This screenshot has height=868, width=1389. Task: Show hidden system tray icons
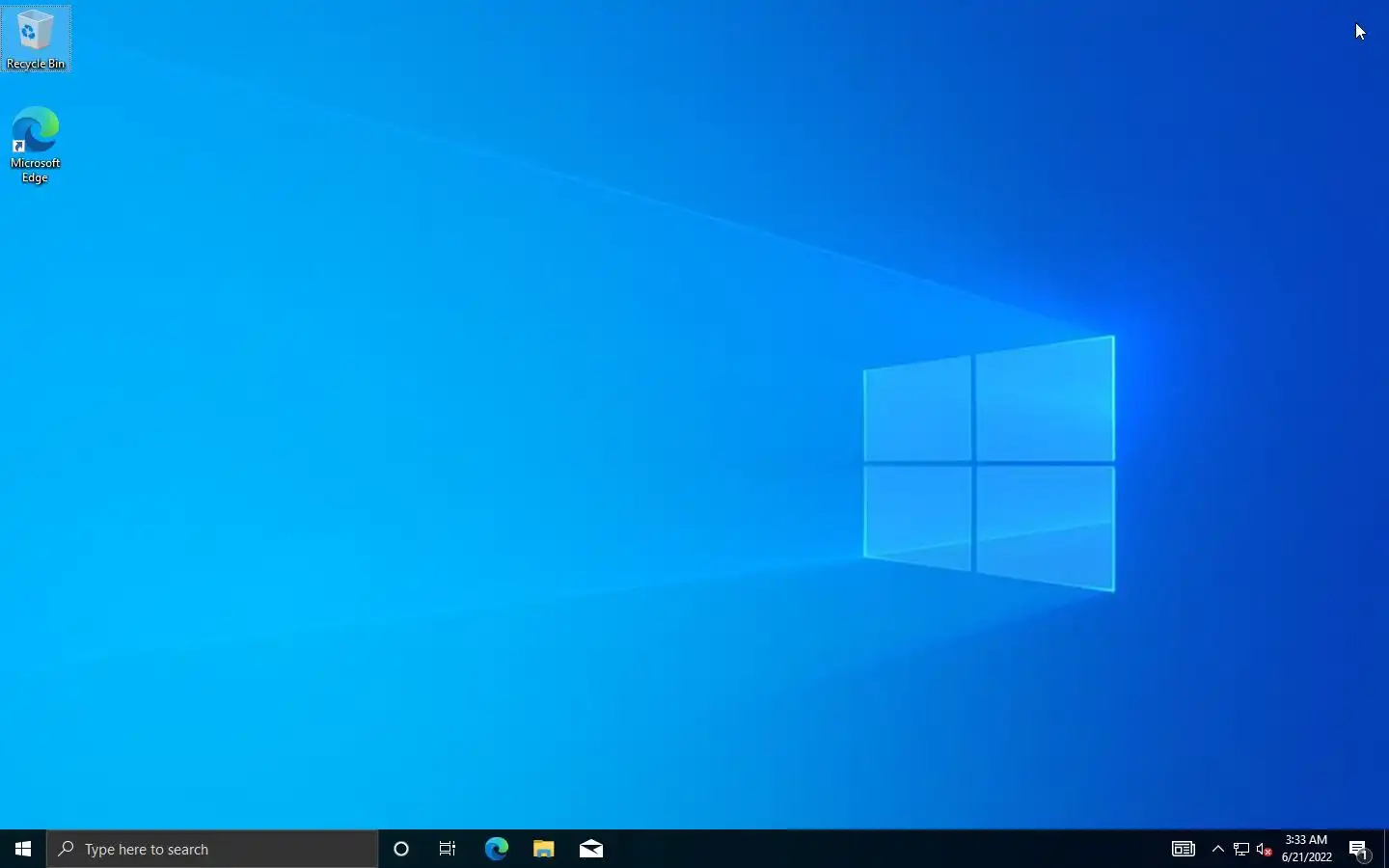pos(1218,849)
